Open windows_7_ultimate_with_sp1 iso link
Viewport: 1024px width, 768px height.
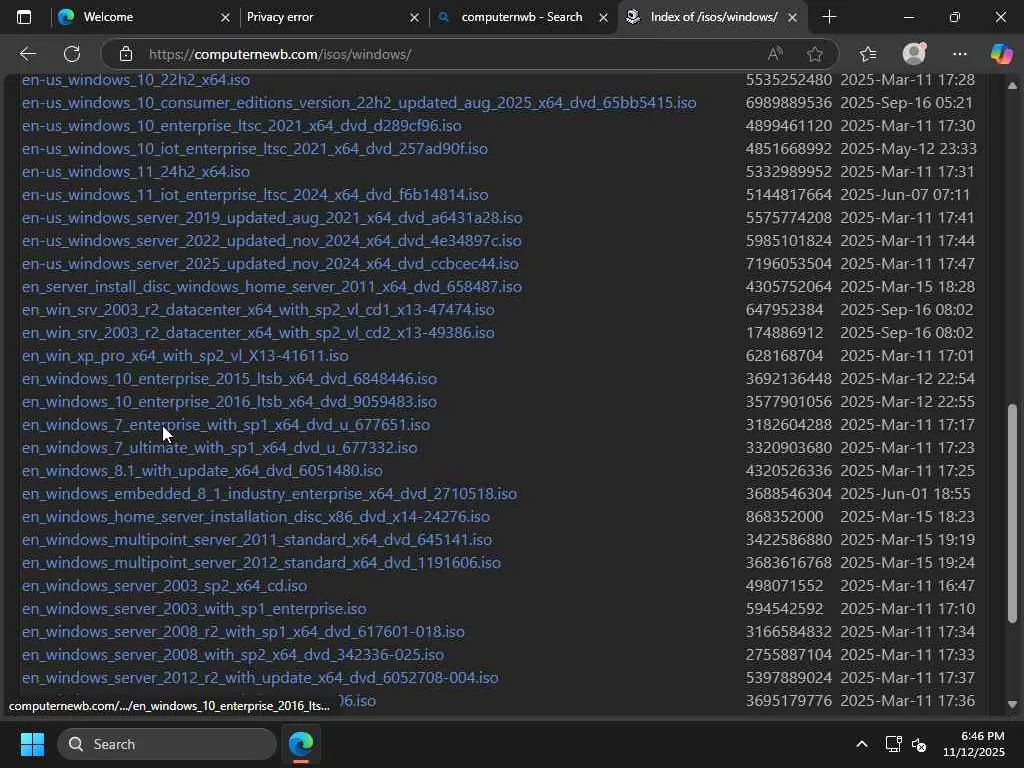coord(219,448)
